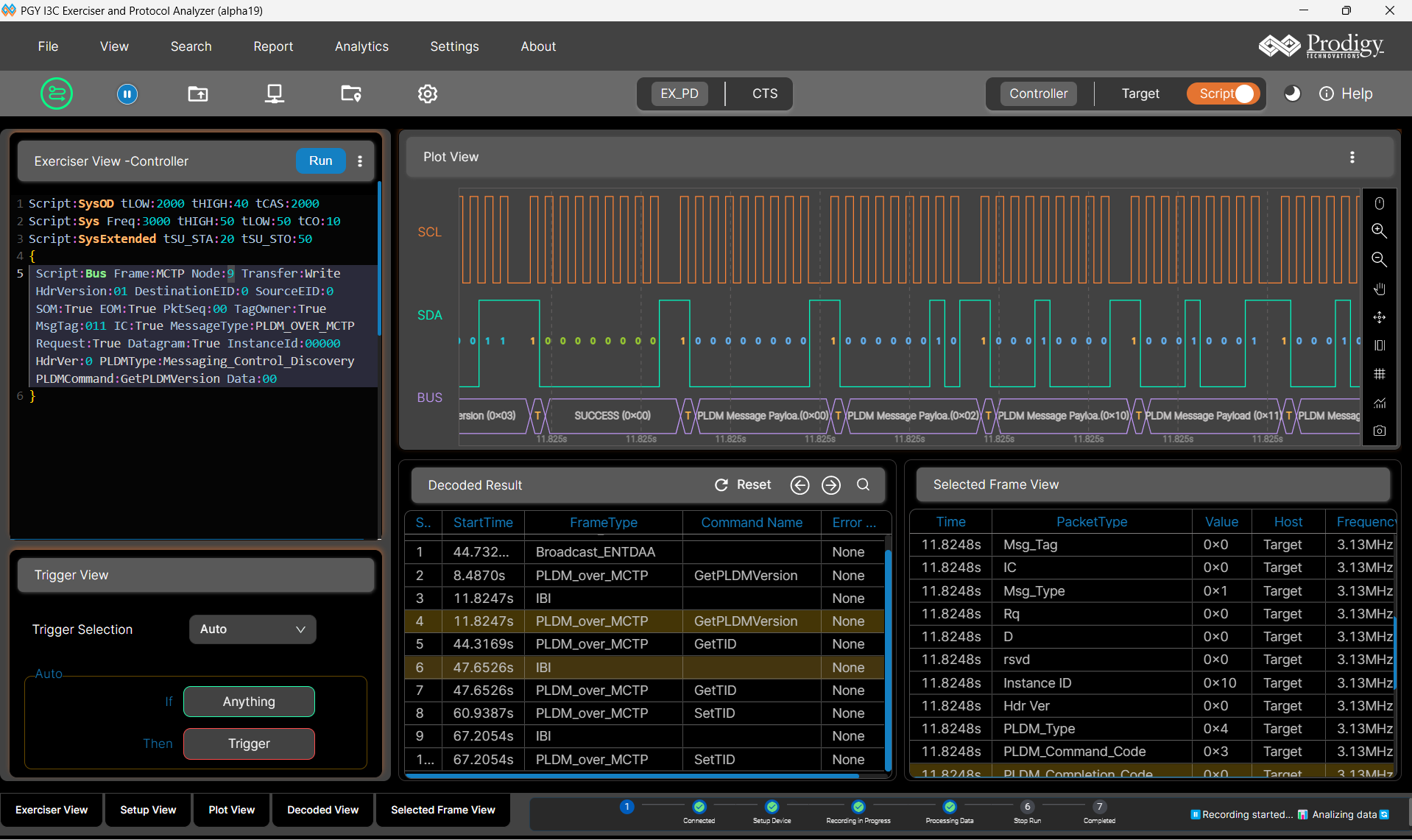Select the pan hand tool in Plot View
Viewport: 1412px width, 840px height.
(1379, 289)
